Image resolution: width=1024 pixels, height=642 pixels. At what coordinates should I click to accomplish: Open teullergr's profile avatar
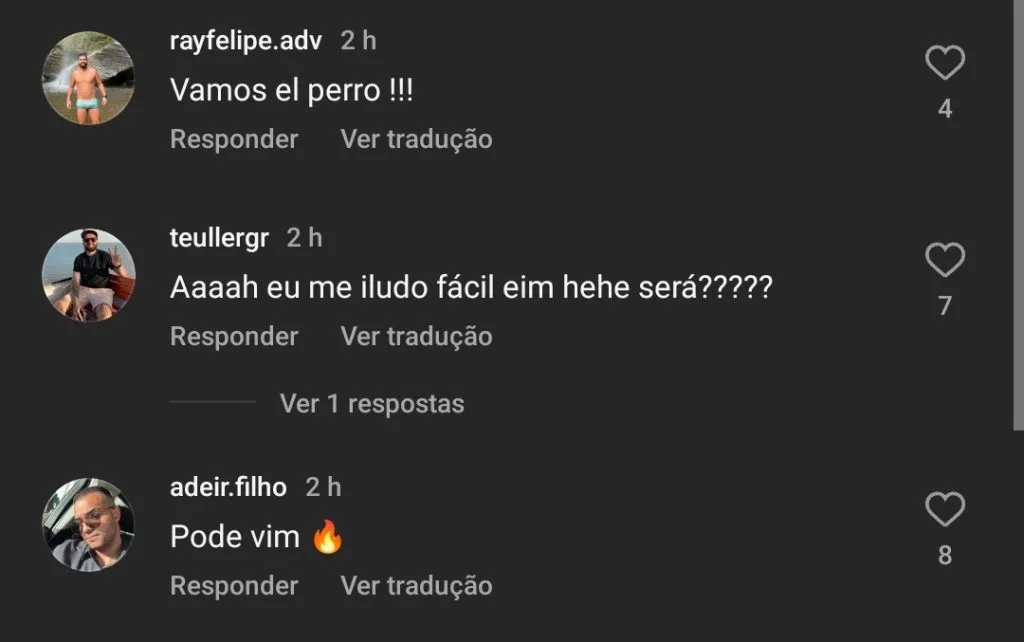point(88,275)
